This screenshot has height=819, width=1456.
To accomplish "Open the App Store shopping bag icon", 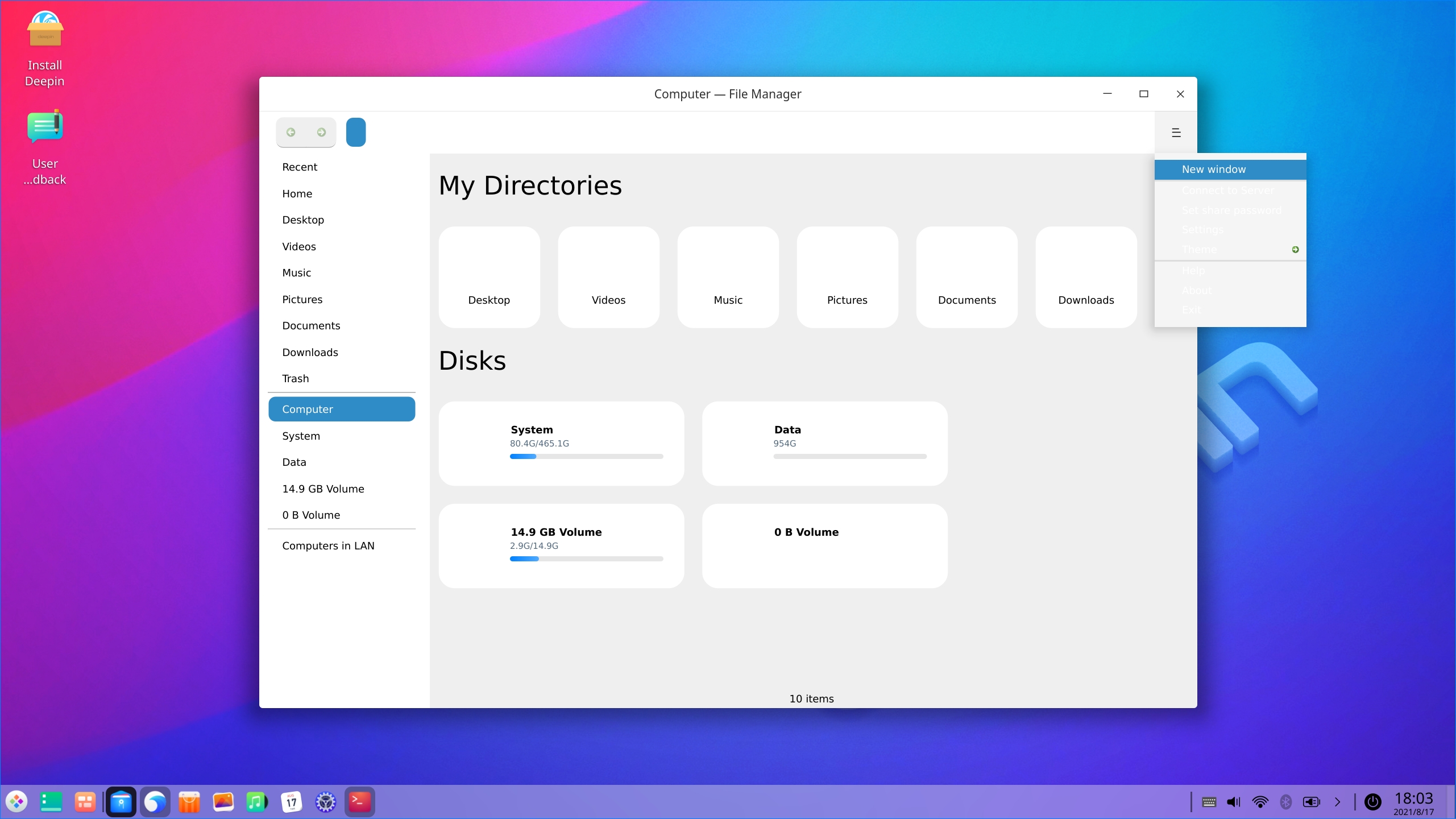I will tap(189, 802).
